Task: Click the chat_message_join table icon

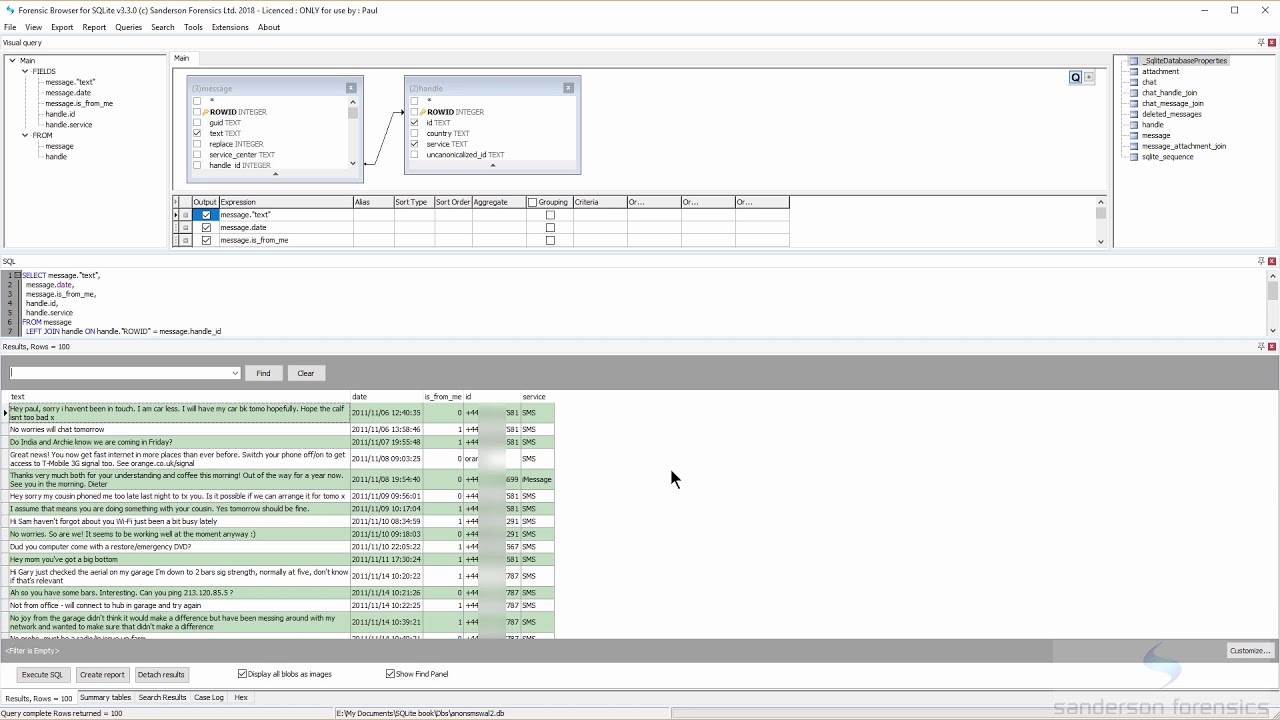Action: pos(1134,104)
